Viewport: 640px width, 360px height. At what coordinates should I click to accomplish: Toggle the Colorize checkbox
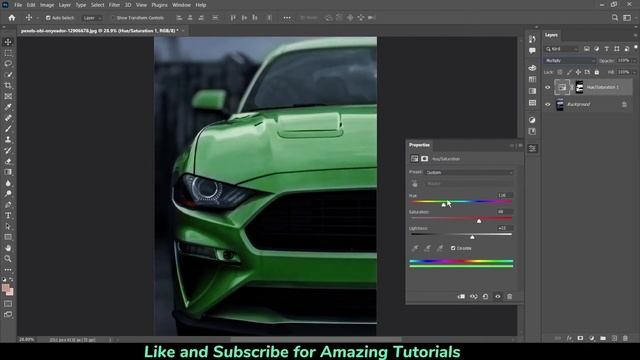pos(453,248)
